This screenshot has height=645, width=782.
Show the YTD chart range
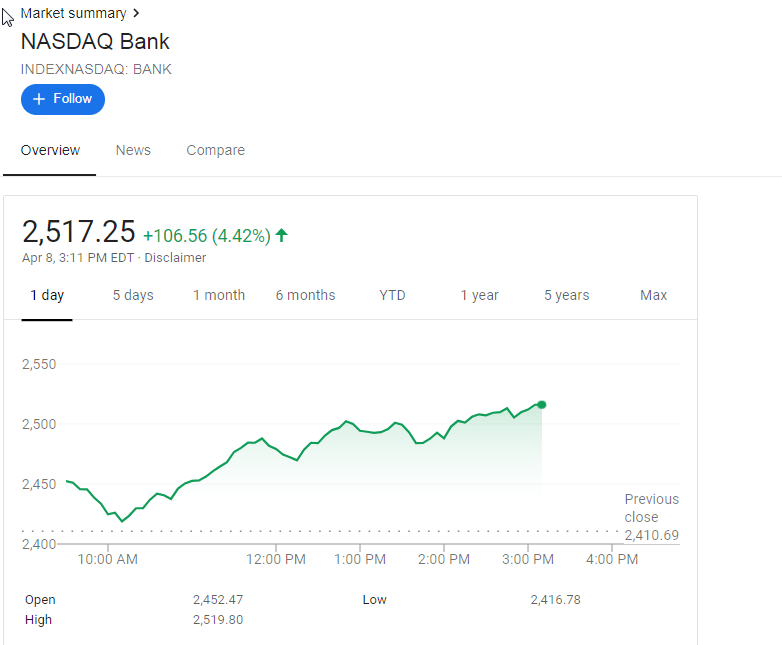393,295
